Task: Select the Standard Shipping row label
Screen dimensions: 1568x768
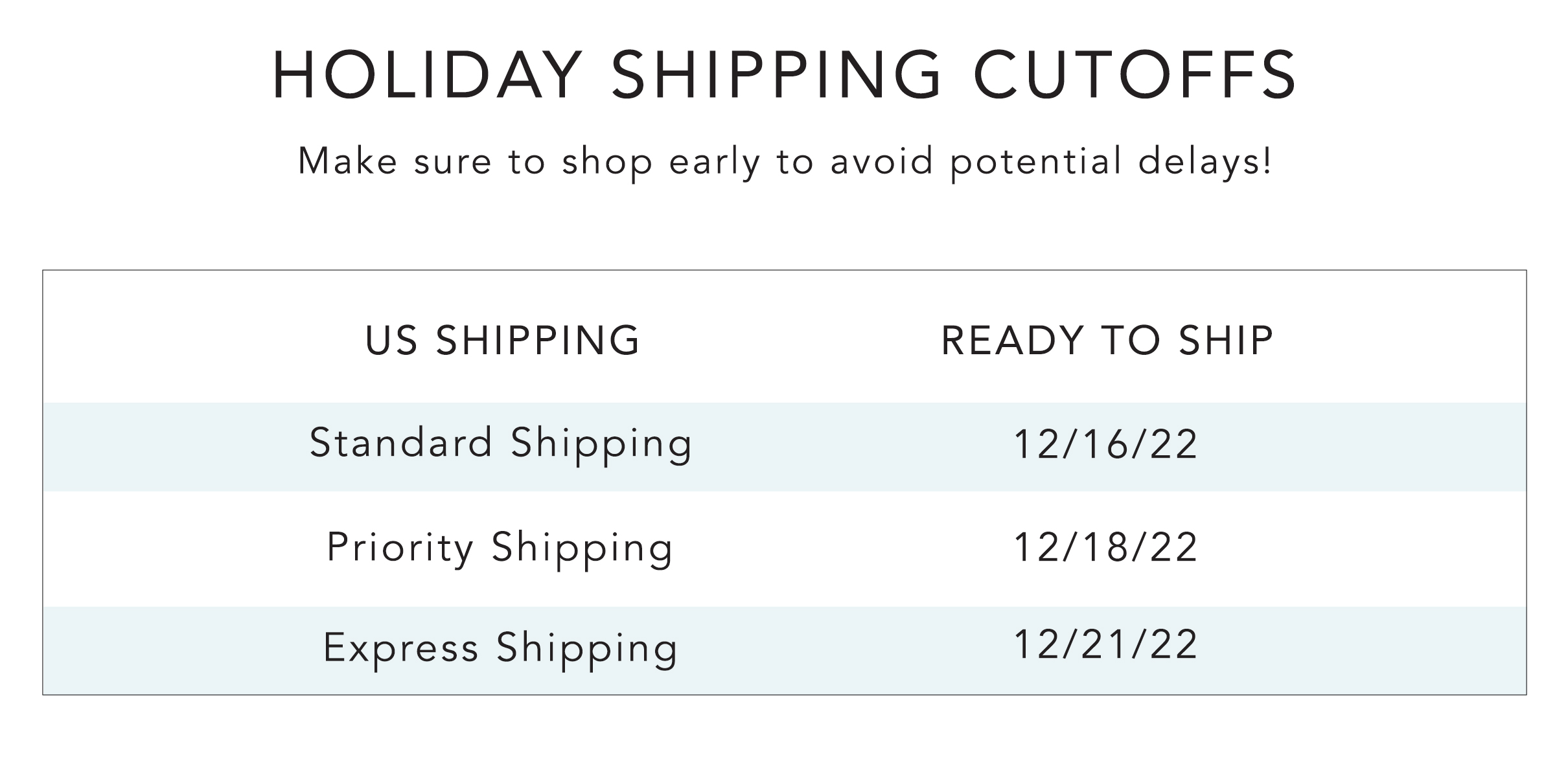Action: 501,445
